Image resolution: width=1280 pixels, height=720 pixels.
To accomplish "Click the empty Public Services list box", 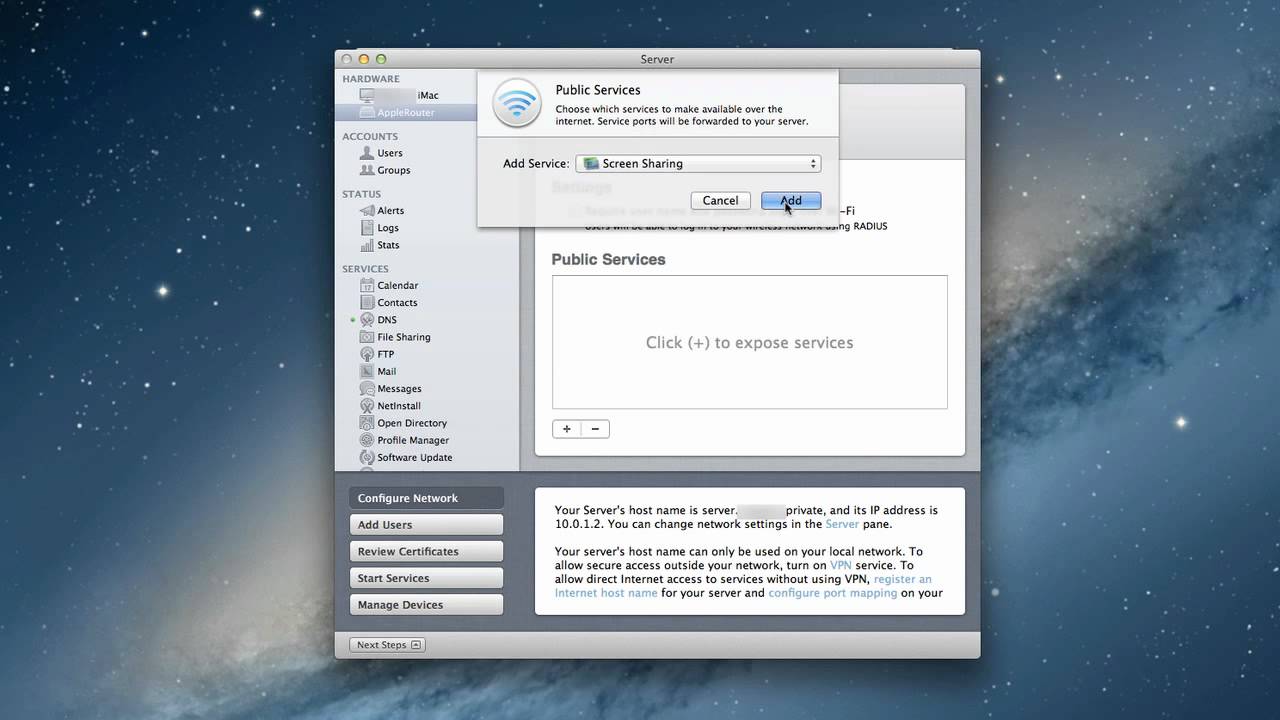I will 749,342.
